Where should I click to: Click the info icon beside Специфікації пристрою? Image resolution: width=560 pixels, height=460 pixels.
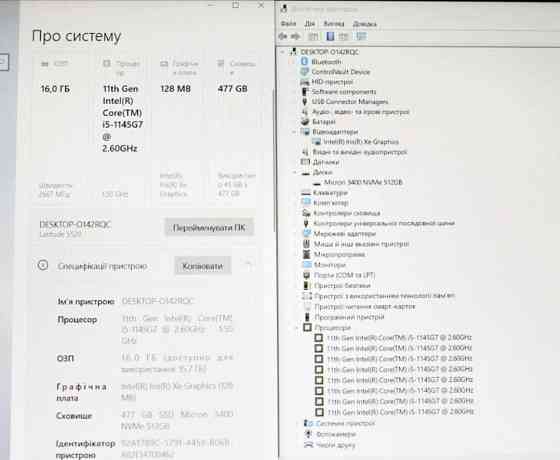(43, 265)
